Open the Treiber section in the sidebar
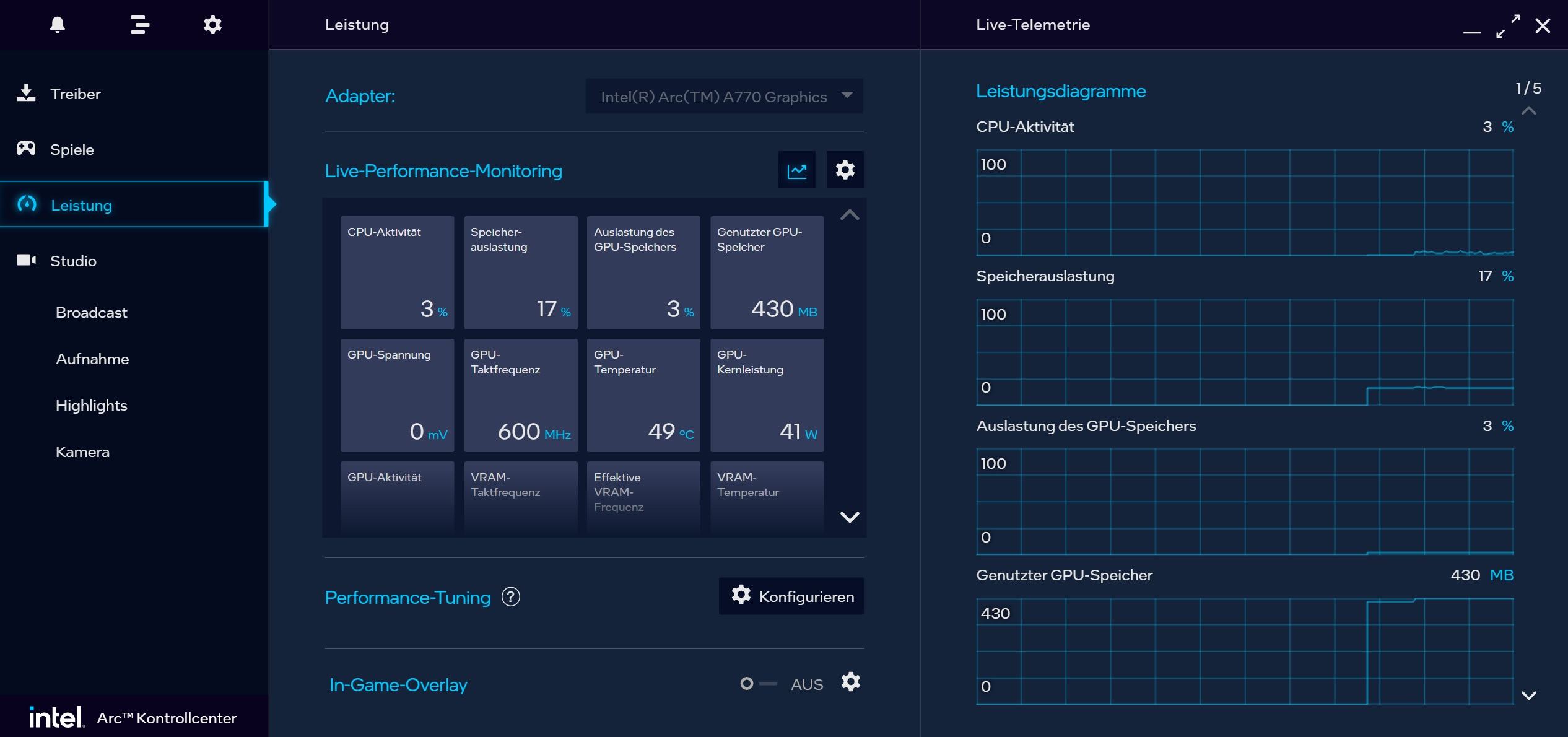This screenshot has height=737, width=1568. (x=75, y=94)
